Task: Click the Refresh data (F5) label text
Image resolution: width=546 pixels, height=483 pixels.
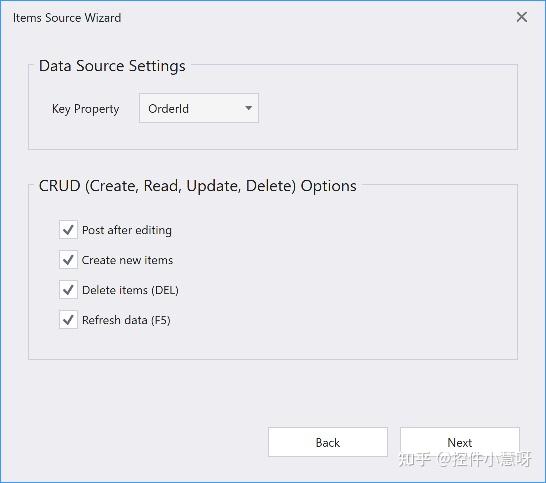Action: (126, 320)
